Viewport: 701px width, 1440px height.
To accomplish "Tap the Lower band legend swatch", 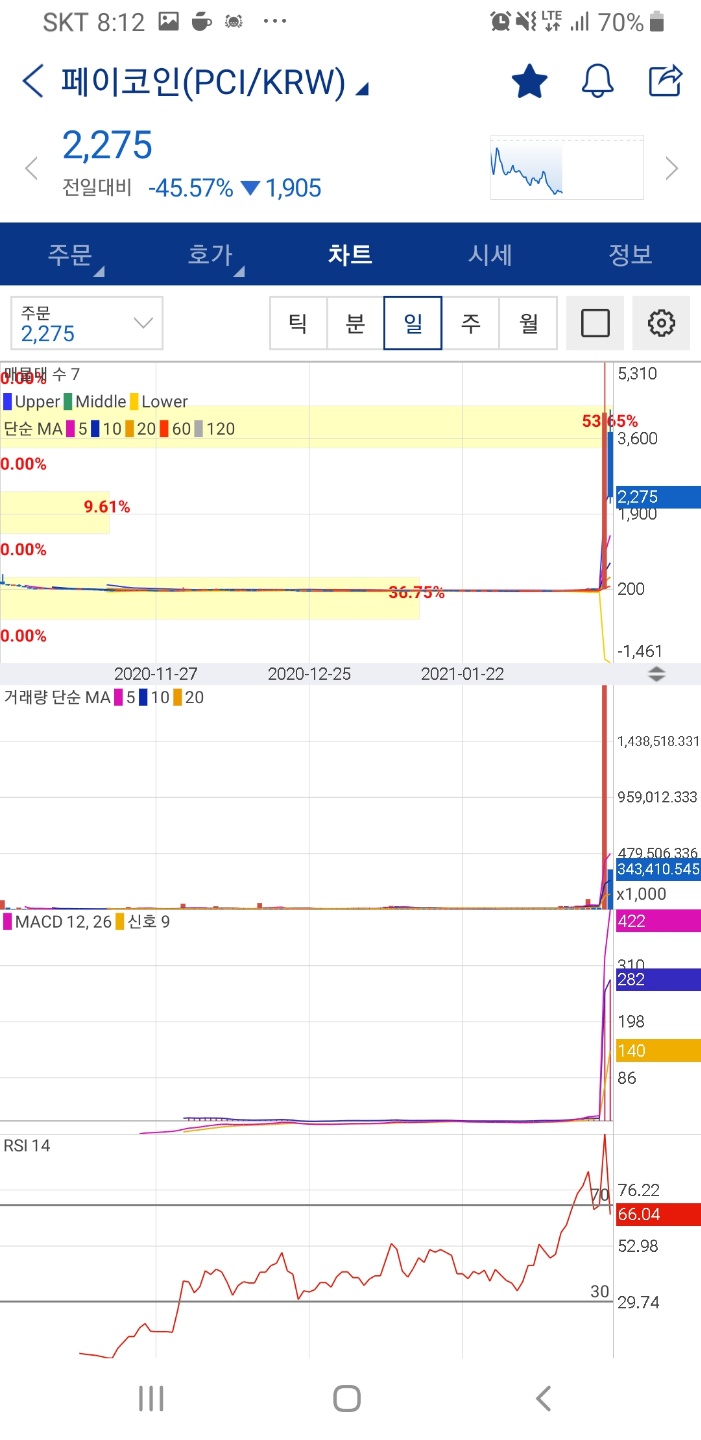I will (134, 402).
